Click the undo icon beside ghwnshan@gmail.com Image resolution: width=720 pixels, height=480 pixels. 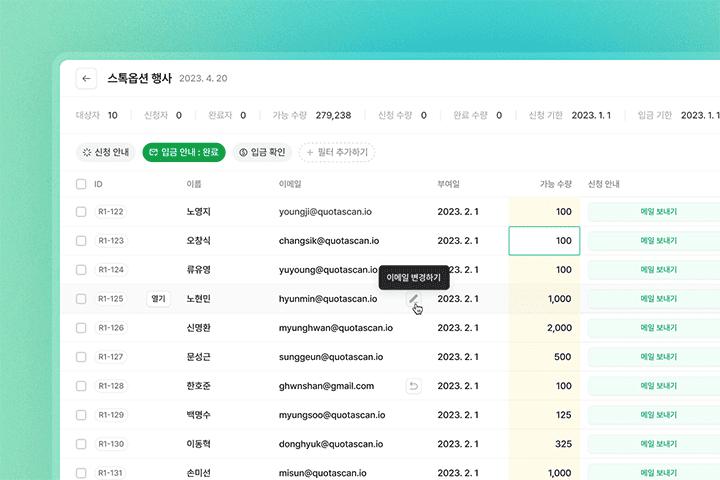(x=414, y=386)
